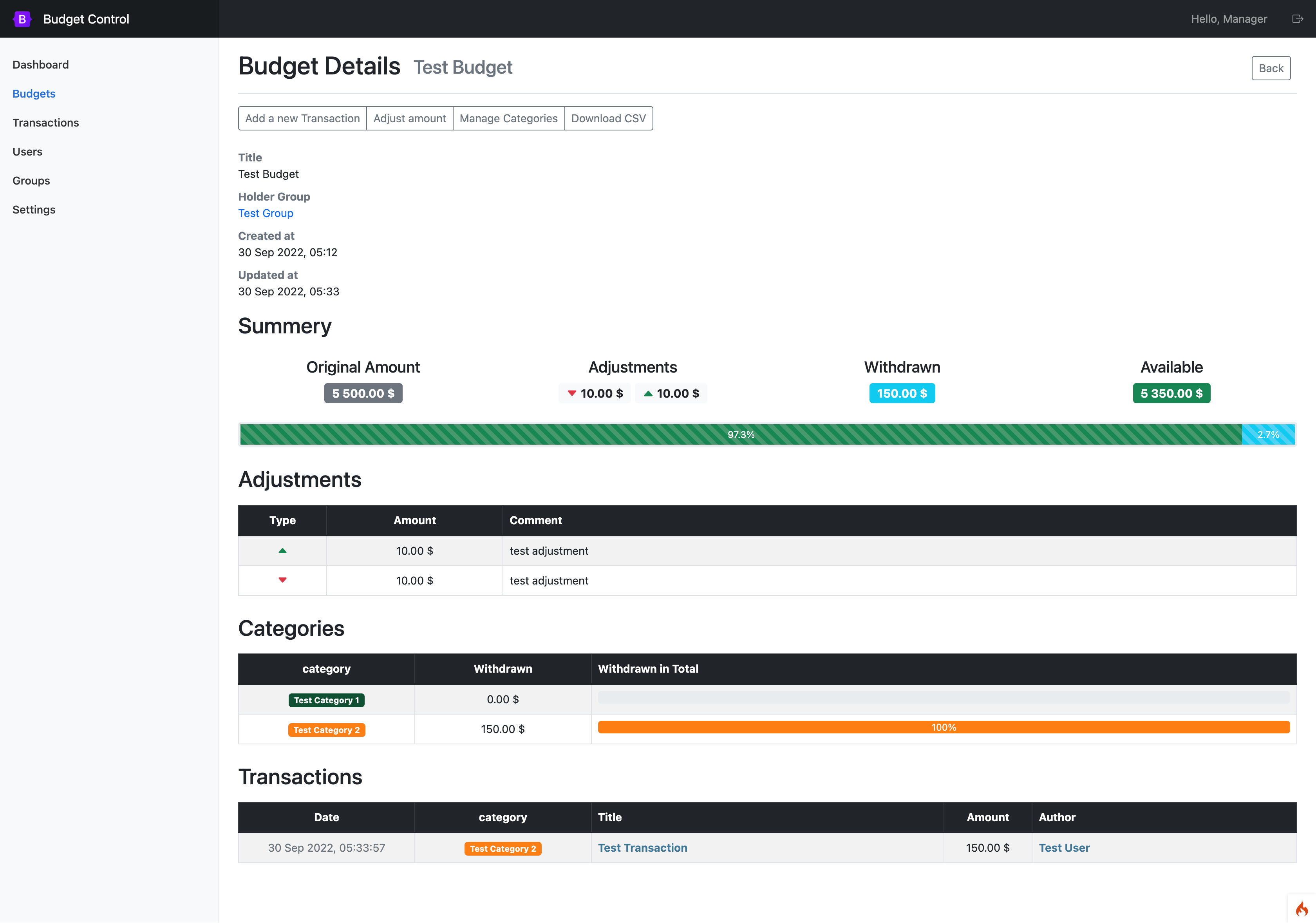Open the Users sidebar page
This screenshot has height=923, width=1316.
[27, 151]
